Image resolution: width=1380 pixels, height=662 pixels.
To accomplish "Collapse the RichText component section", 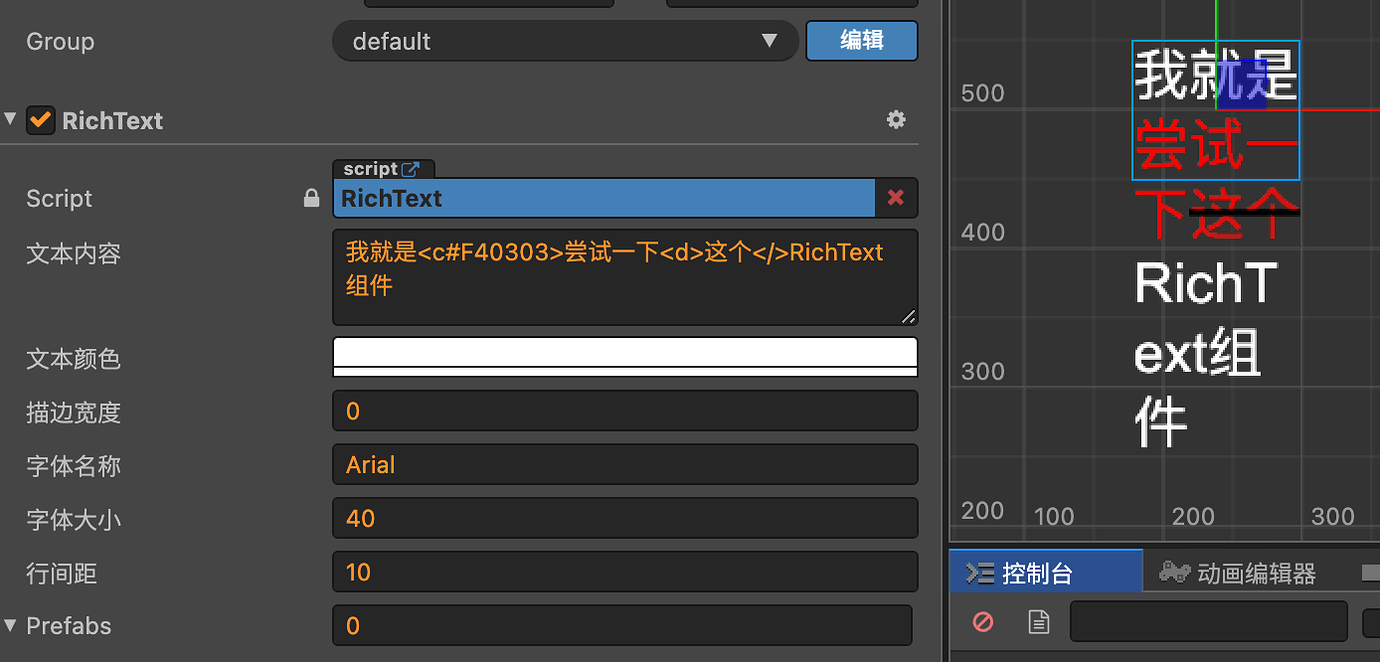I will pos(11,119).
